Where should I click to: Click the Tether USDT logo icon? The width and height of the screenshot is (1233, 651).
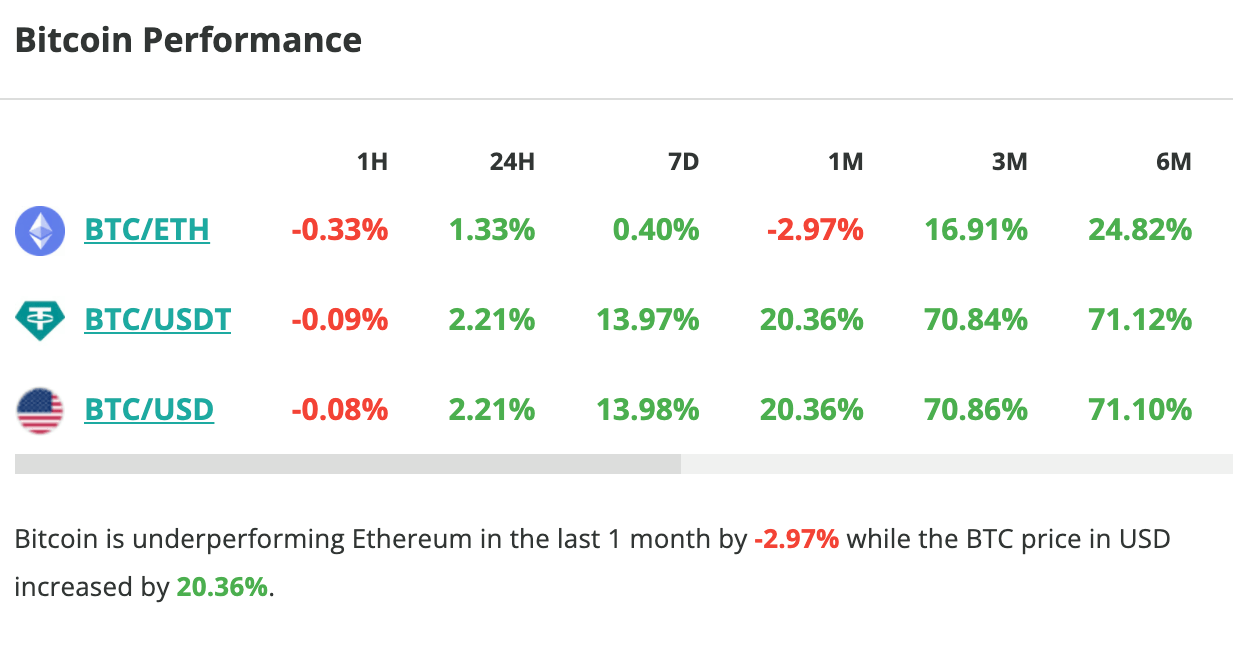(x=40, y=320)
